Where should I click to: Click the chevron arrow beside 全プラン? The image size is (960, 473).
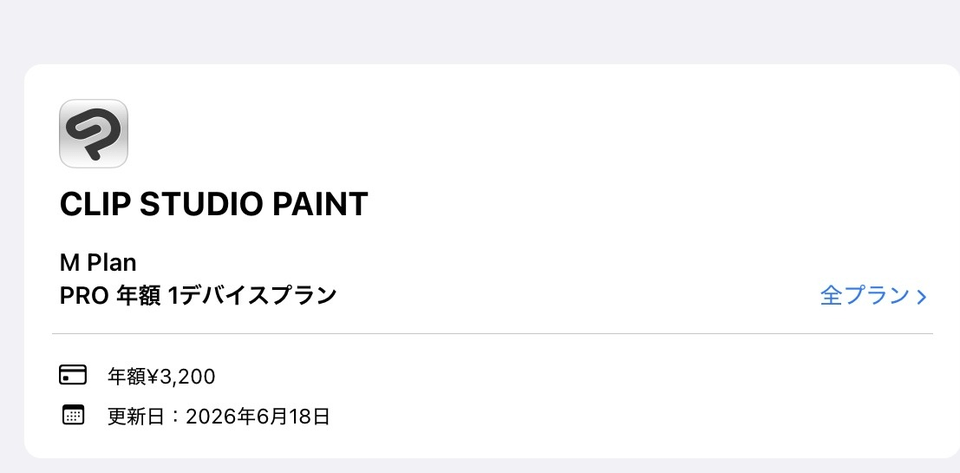(x=922, y=296)
